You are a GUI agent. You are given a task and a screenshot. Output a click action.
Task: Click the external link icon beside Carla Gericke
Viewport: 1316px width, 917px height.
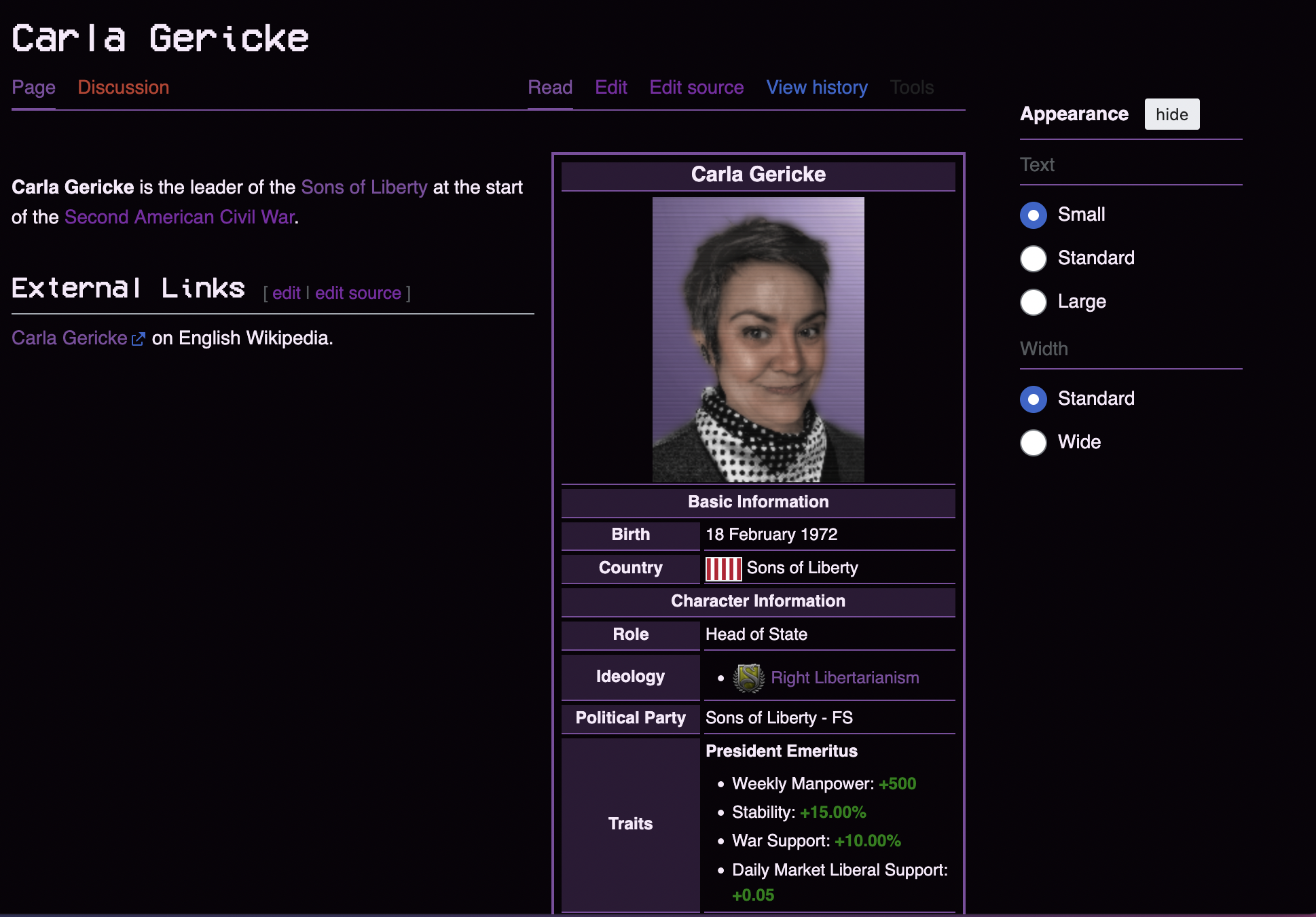138,339
